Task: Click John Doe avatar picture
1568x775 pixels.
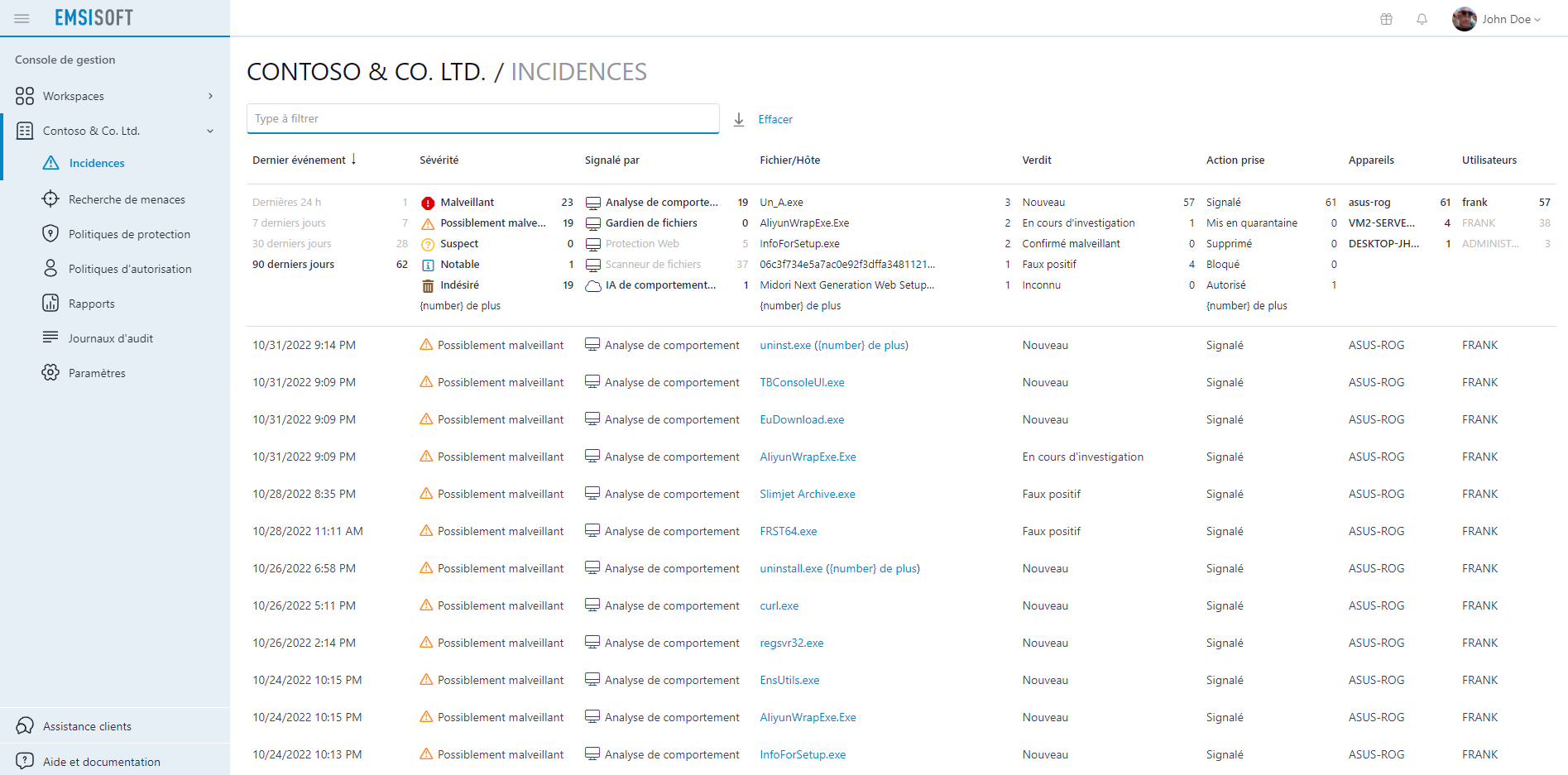Action: tap(1465, 19)
